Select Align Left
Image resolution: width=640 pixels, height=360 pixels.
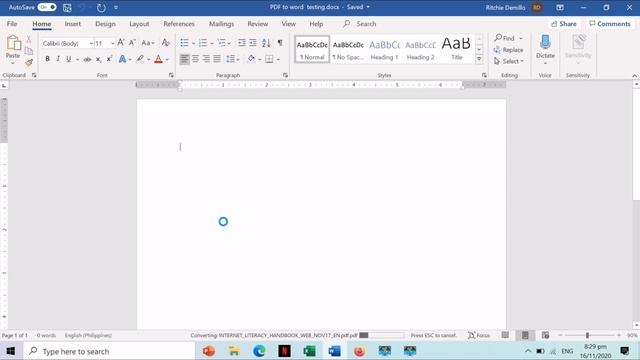(x=184, y=59)
